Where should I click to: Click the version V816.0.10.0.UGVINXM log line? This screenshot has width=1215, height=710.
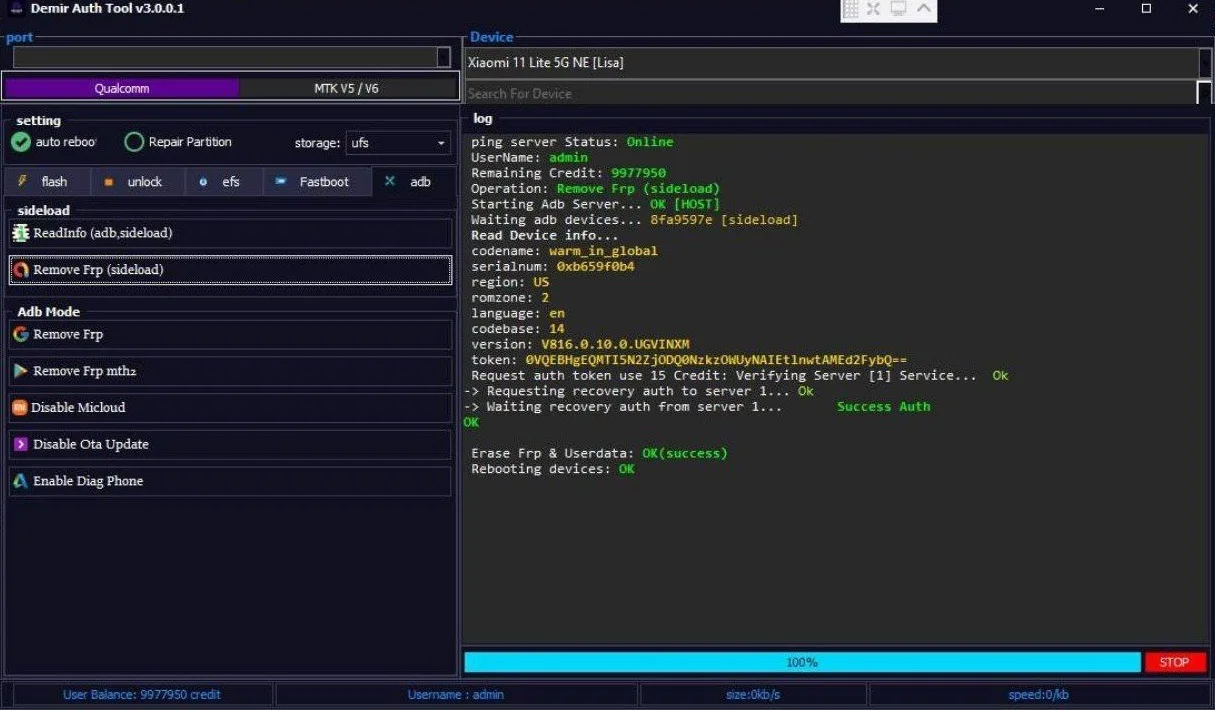click(x=580, y=344)
